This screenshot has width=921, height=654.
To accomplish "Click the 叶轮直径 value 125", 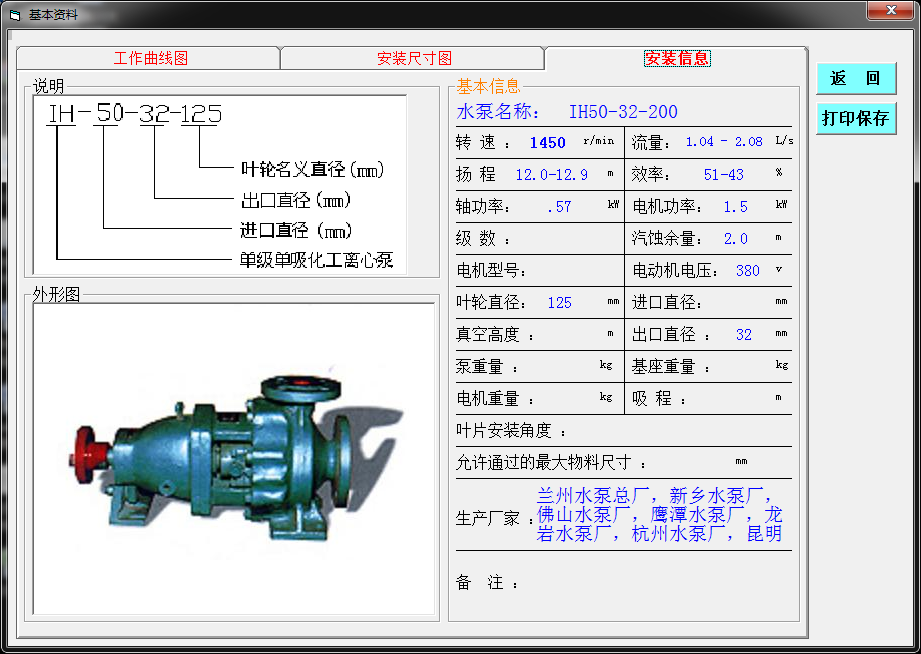I will click(x=559, y=303).
